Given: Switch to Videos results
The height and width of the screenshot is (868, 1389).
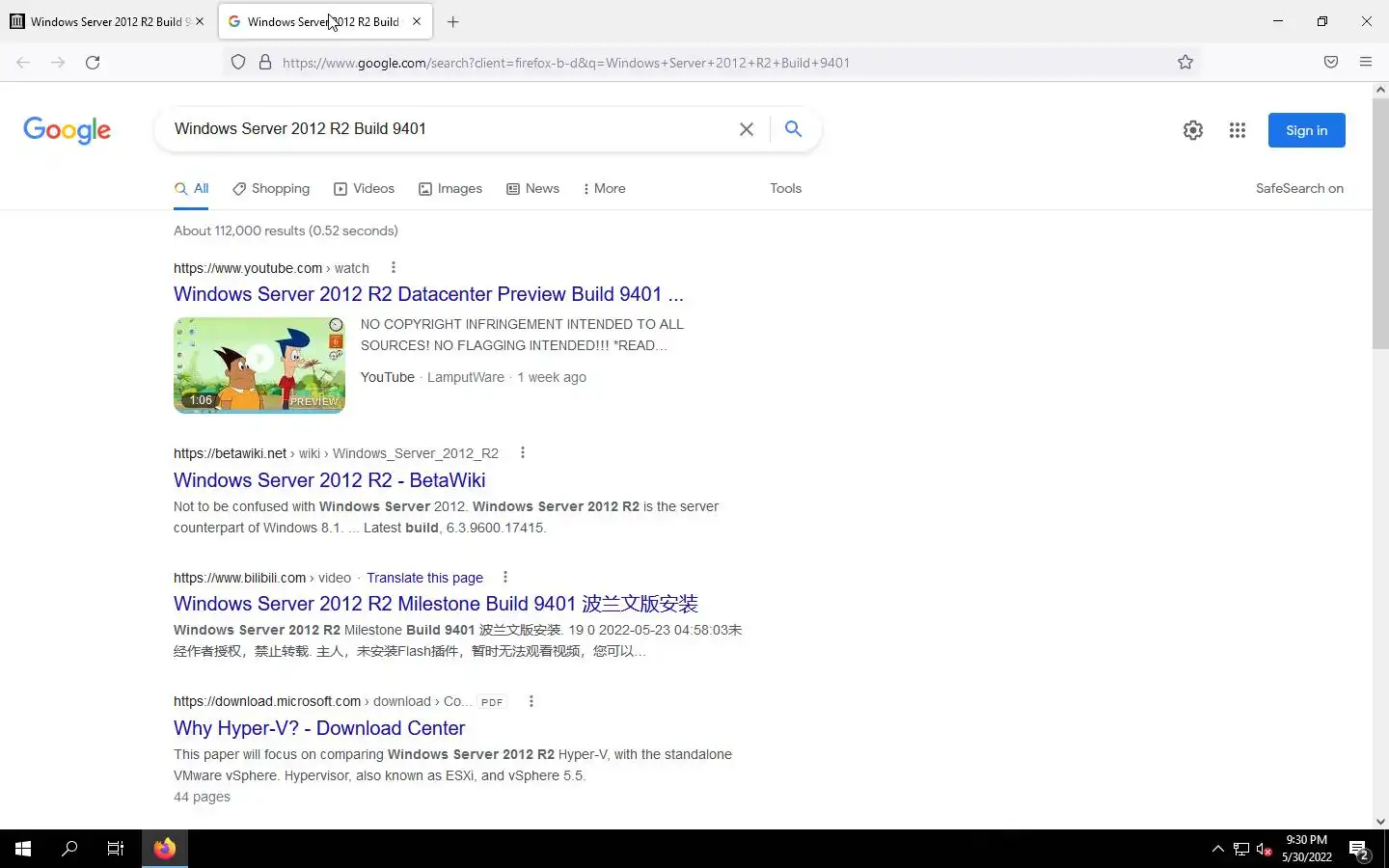Looking at the screenshot, I should 364,188.
